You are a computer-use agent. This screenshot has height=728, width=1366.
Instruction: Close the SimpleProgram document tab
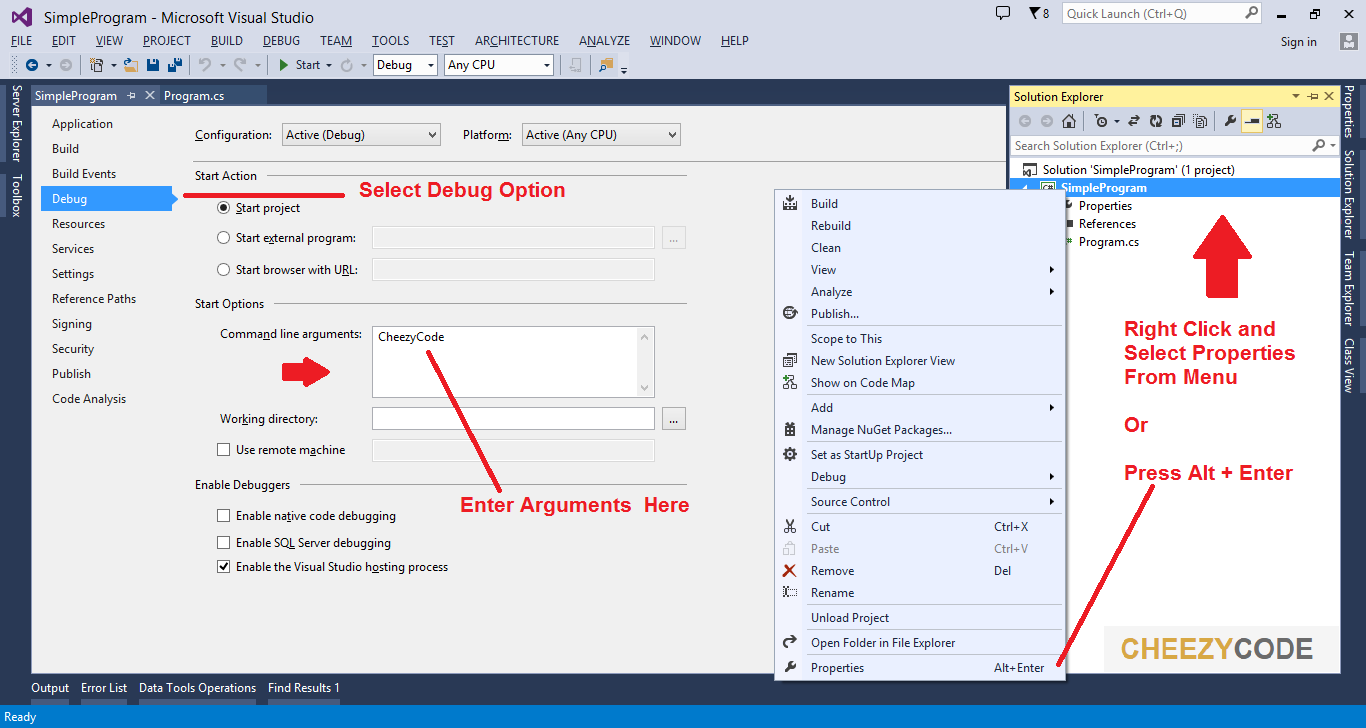(150, 96)
